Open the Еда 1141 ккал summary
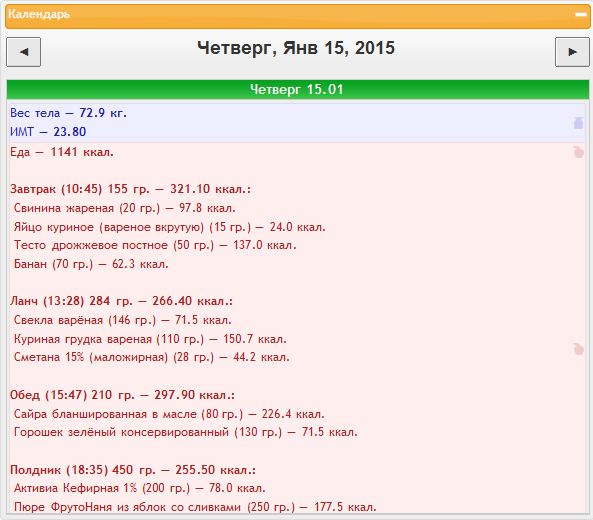 [x=62, y=152]
